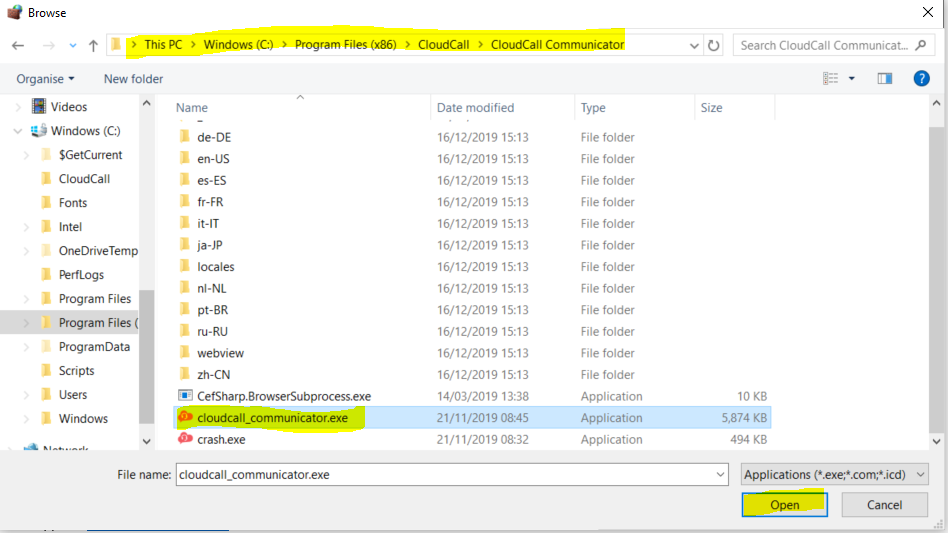Image resolution: width=948 pixels, height=533 pixels.
Task: Toggle the preview pane
Action: click(885, 79)
